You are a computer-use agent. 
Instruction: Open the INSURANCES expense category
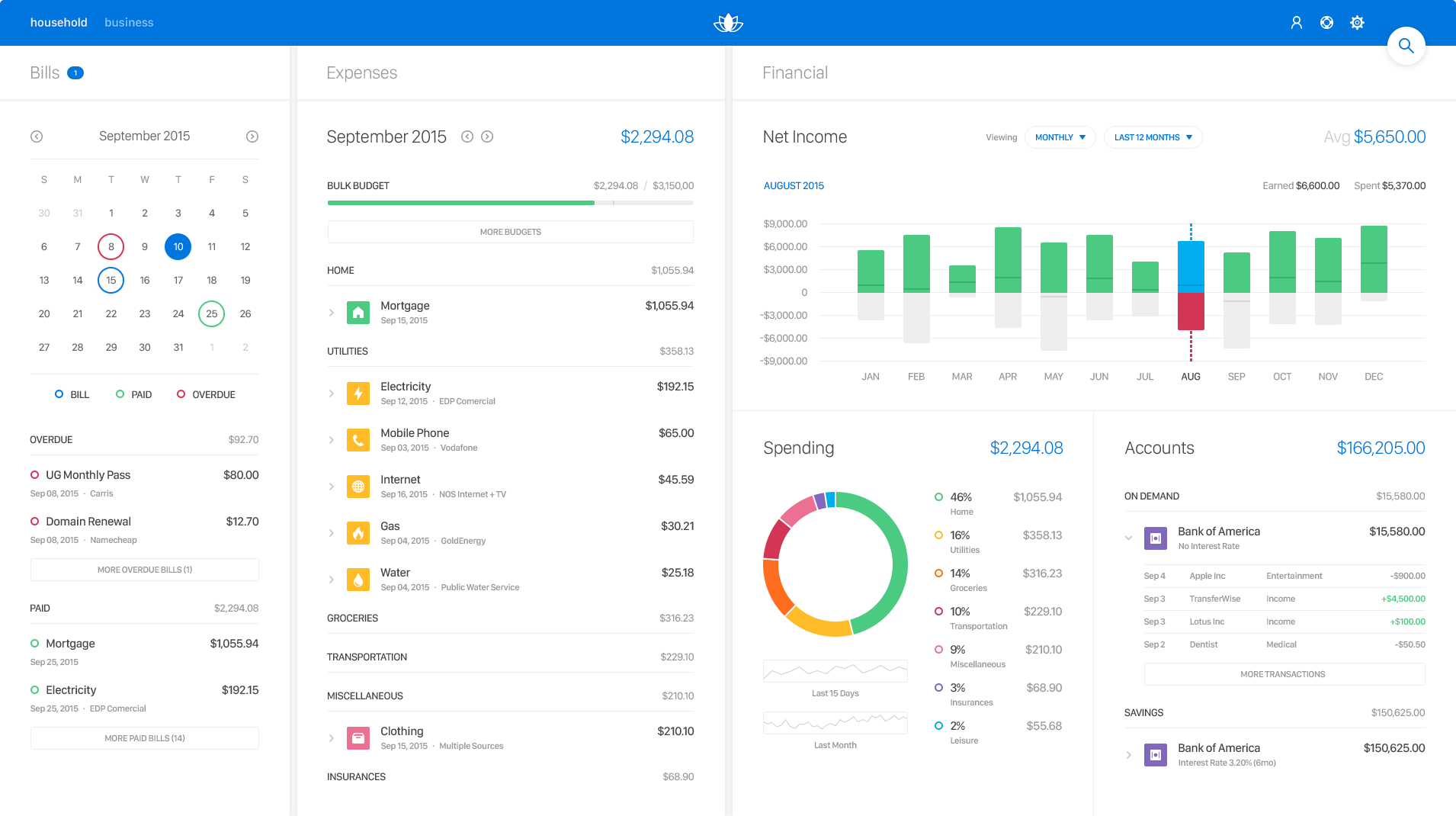tap(510, 777)
